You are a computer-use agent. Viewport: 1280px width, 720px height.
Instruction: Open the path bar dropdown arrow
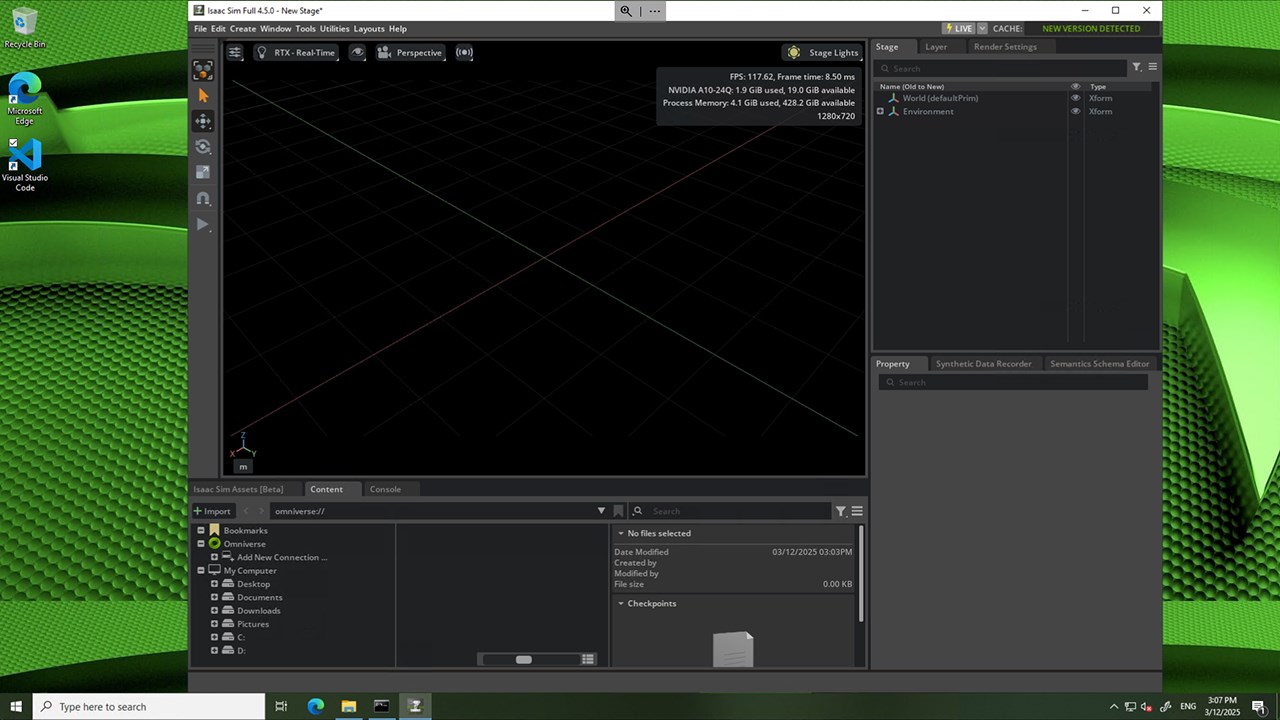[601, 511]
